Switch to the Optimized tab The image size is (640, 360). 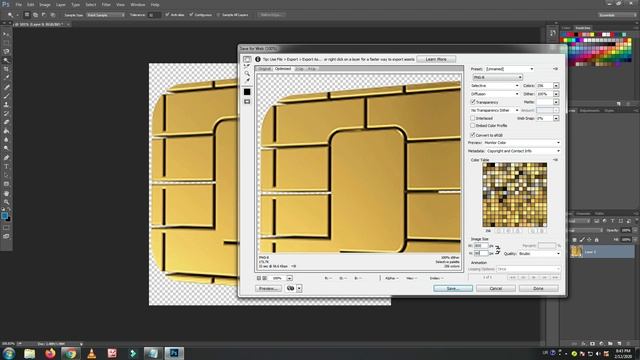pyautogui.click(x=283, y=69)
